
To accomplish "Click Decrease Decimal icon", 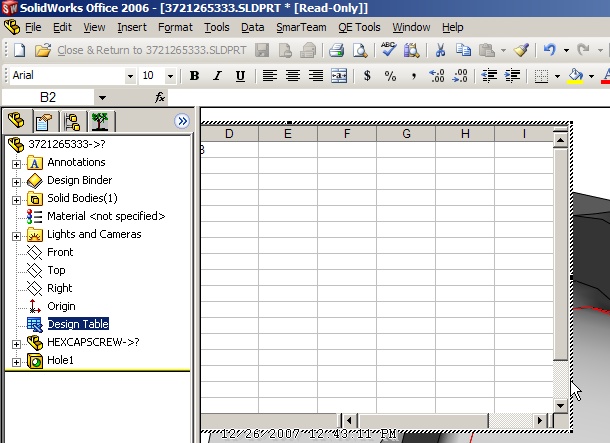I will (460, 76).
